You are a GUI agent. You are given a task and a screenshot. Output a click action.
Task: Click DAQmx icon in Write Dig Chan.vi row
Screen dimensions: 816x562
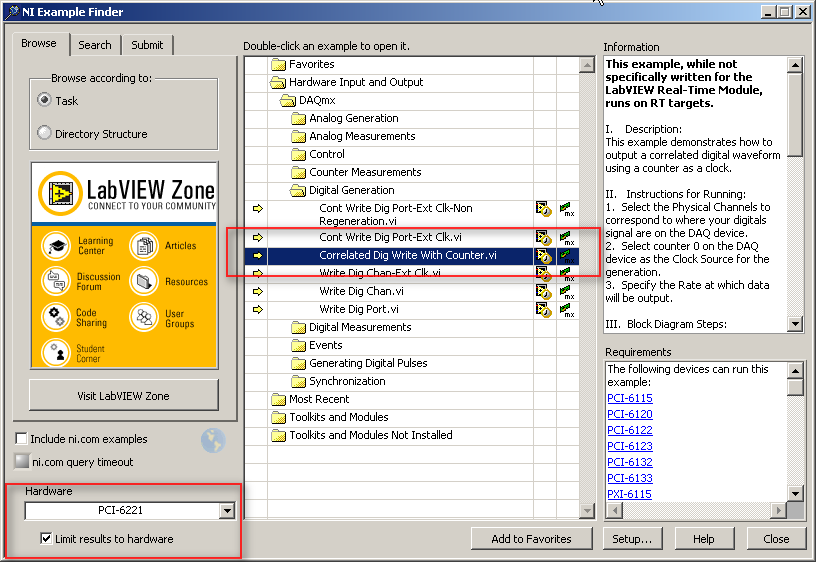point(567,291)
